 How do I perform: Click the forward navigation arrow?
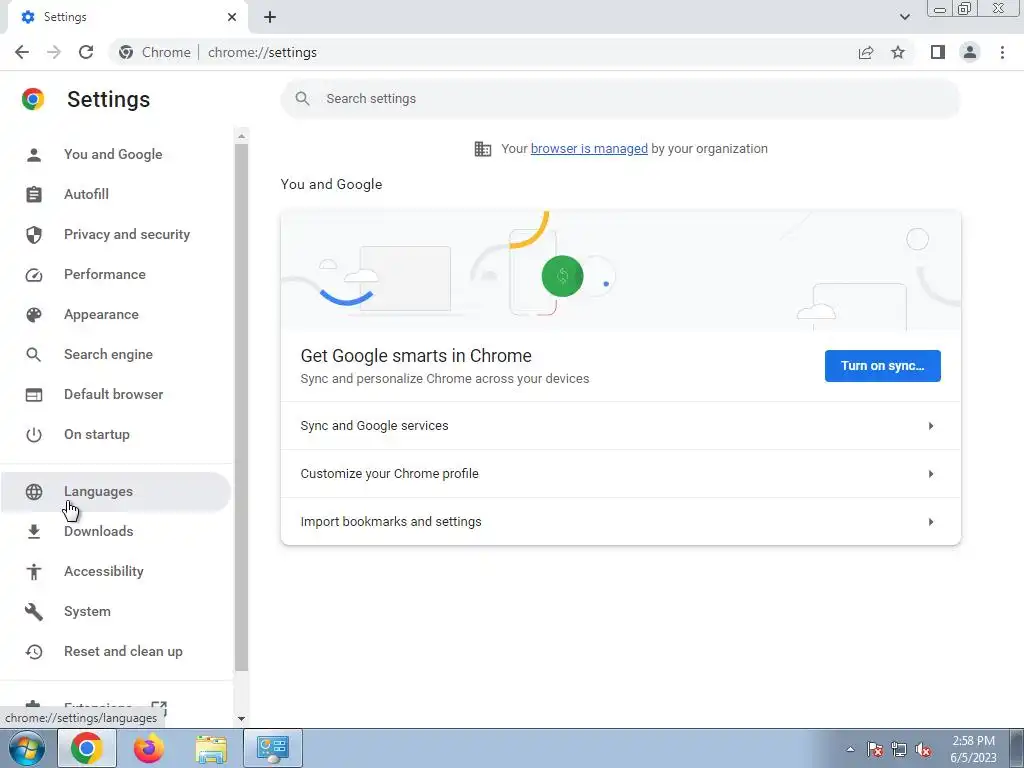point(54,52)
